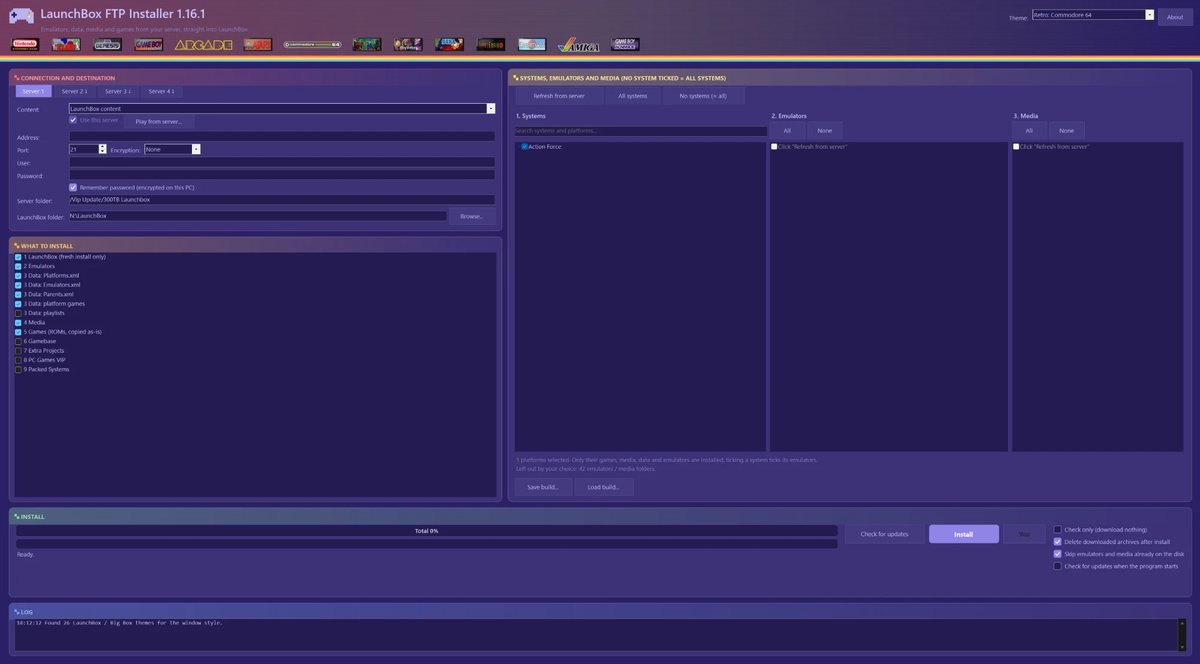Enable '7 Extra Projects' checkbox
This screenshot has width=1200, height=664.
click(x=18, y=351)
